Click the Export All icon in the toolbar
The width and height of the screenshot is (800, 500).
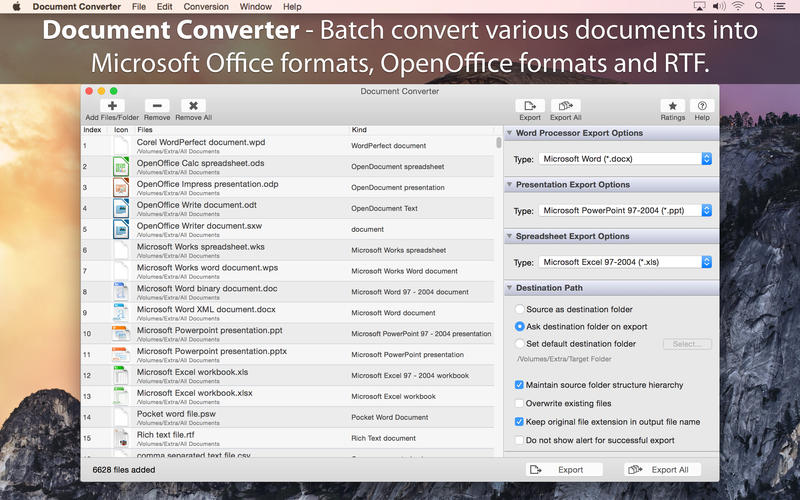(566, 106)
